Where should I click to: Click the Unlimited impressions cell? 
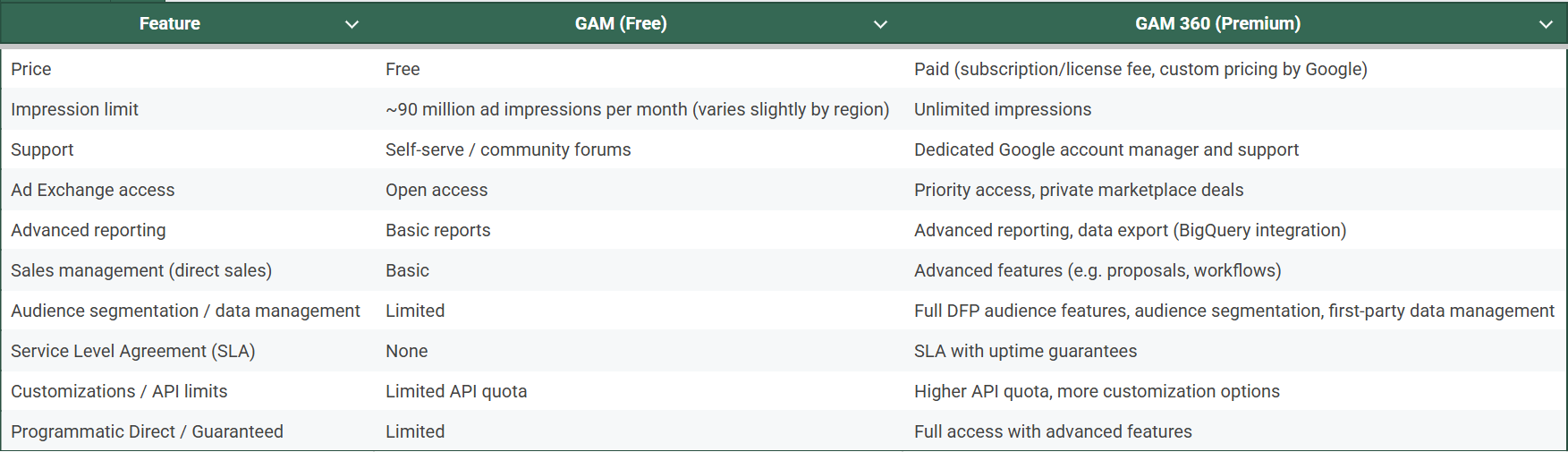click(x=1003, y=109)
